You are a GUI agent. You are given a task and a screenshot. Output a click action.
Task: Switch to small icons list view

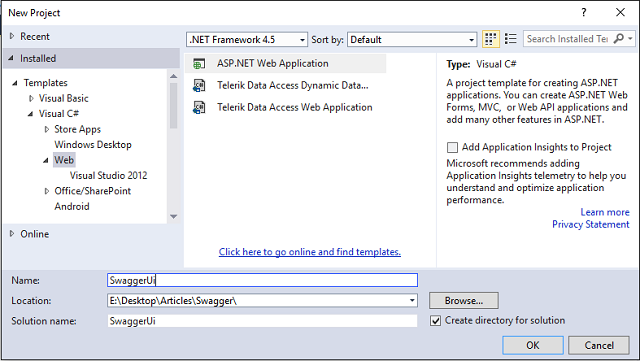coord(511,39)
